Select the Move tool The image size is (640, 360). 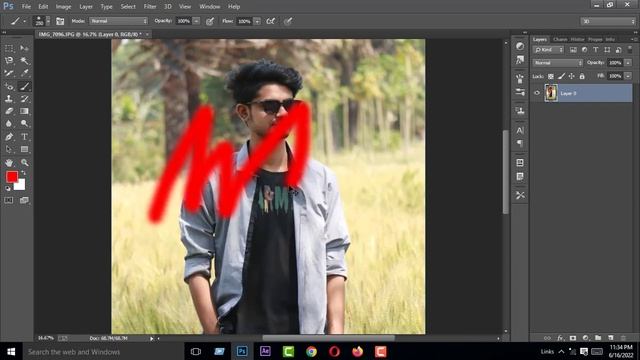24,48
